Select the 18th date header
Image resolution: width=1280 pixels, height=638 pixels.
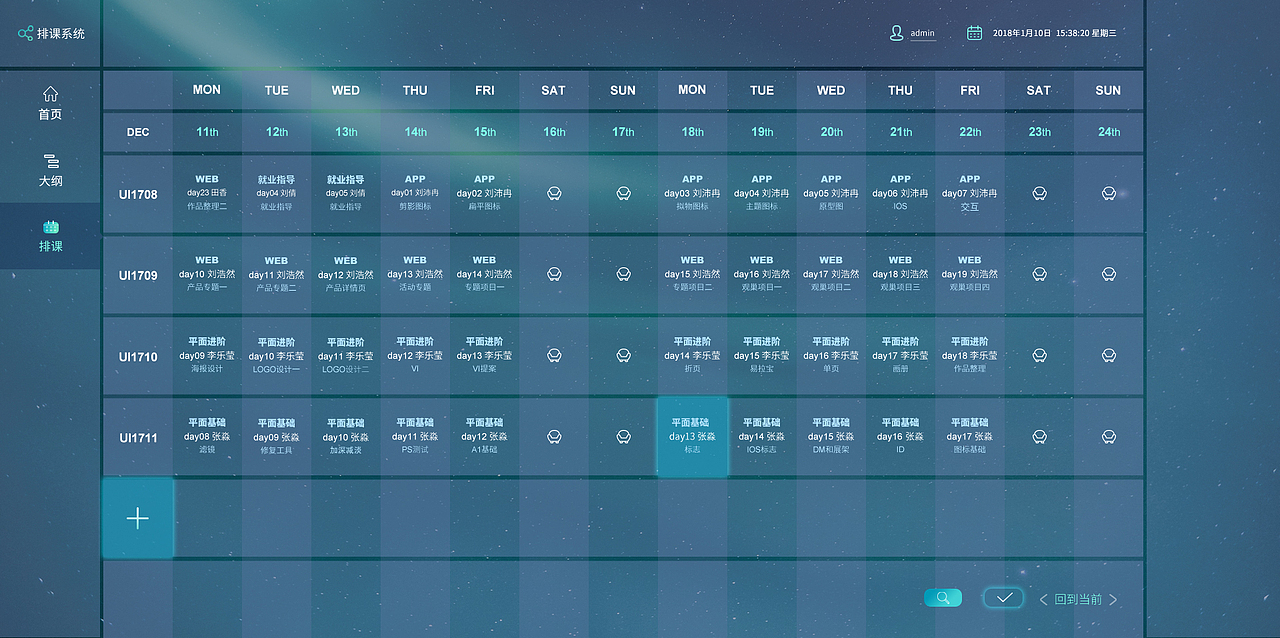[x=692, y=132]
